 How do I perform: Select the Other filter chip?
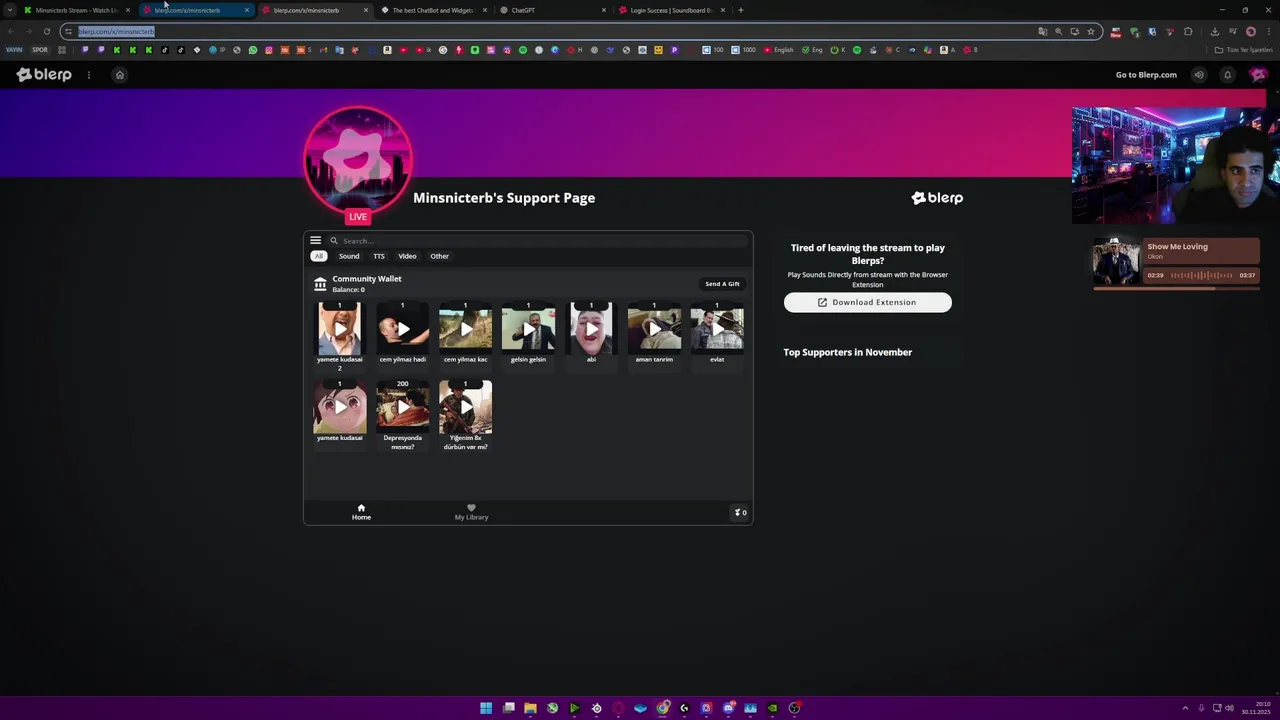click(x=439, y=256)
